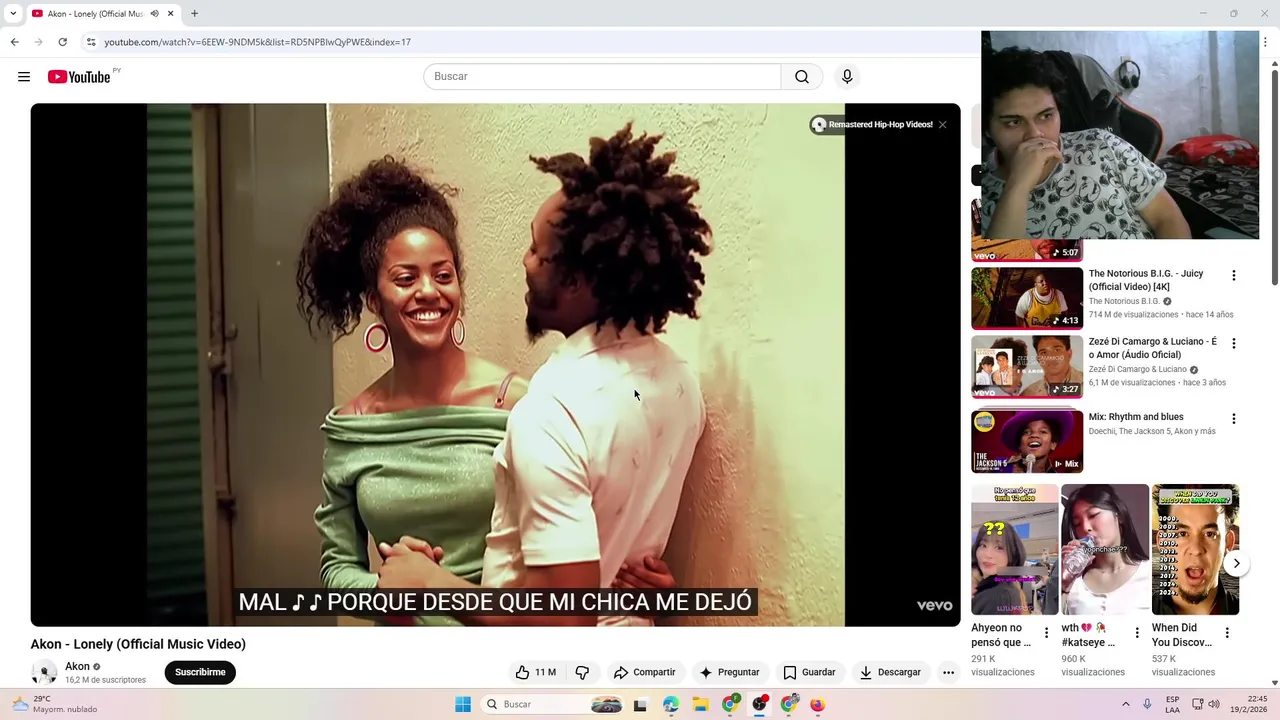Open the wth #katseye Short thumbnail

click(x=1105, y=550)
